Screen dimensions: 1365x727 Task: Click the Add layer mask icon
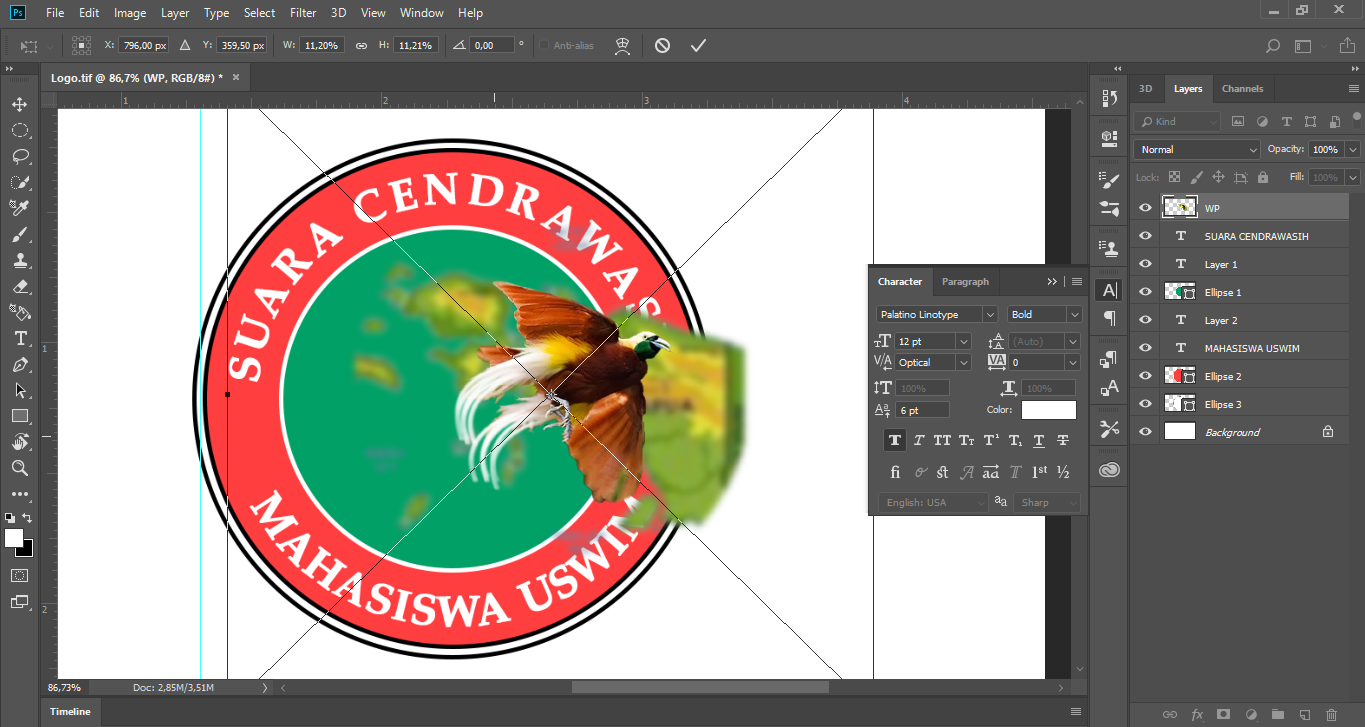coord(1223,715)
